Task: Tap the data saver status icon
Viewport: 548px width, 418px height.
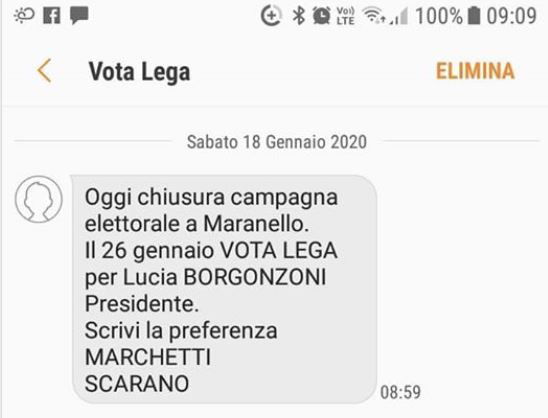Action: tap(271, 16)
